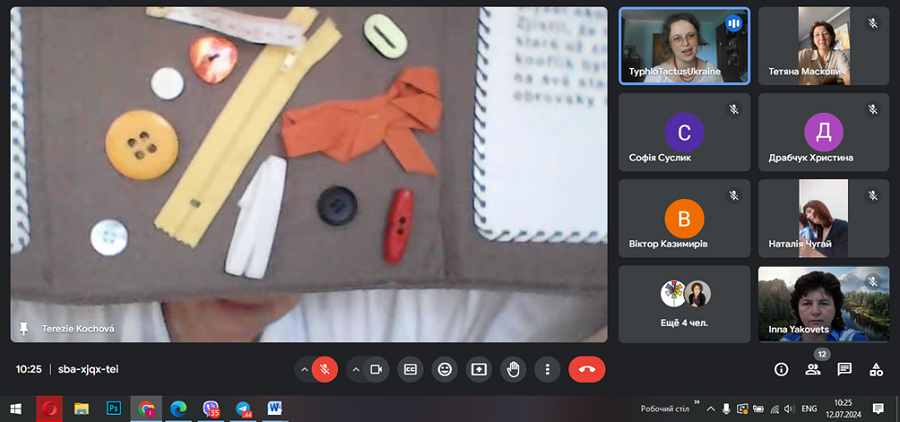The width and height of the screenshot is (900, 422).
Task: Click the 'Робочий стіл' toolbar label
Action: pyautogui.click(x=665, y=409)
